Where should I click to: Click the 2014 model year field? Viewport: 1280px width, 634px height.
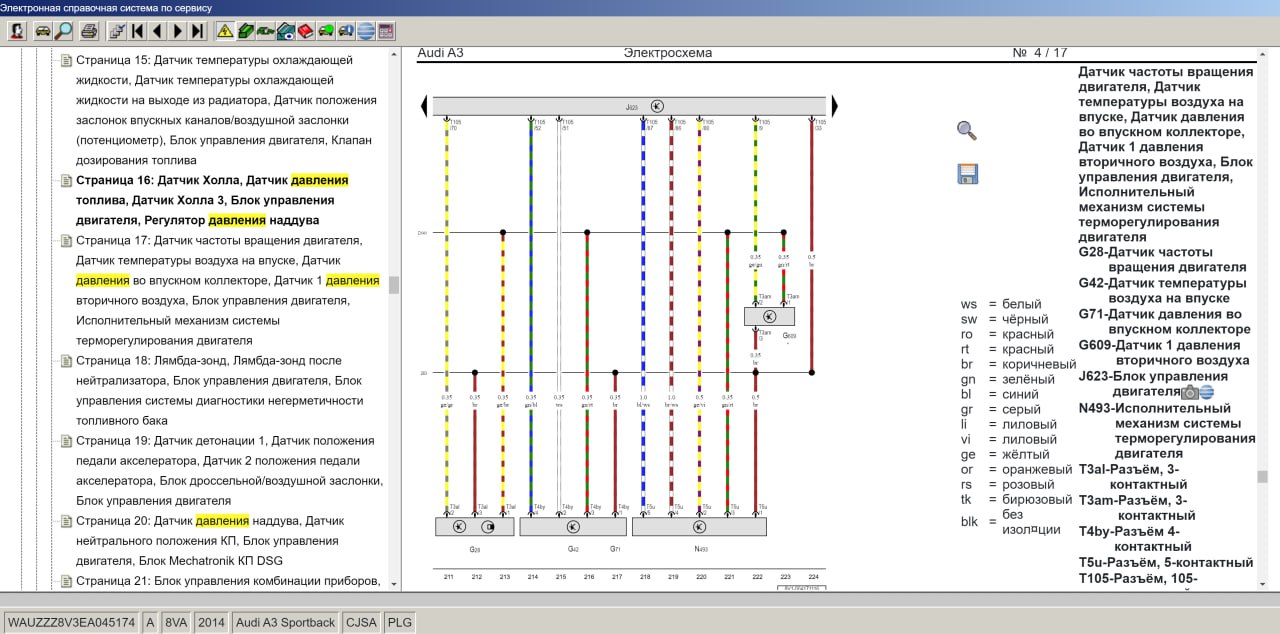211,622
